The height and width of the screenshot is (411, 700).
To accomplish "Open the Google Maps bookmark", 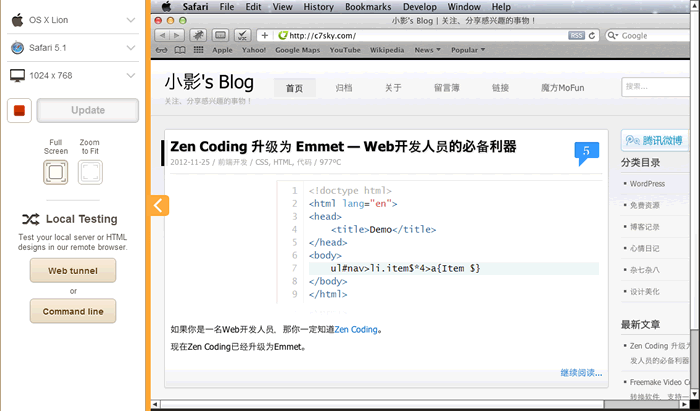I will (x=298, y=50).
